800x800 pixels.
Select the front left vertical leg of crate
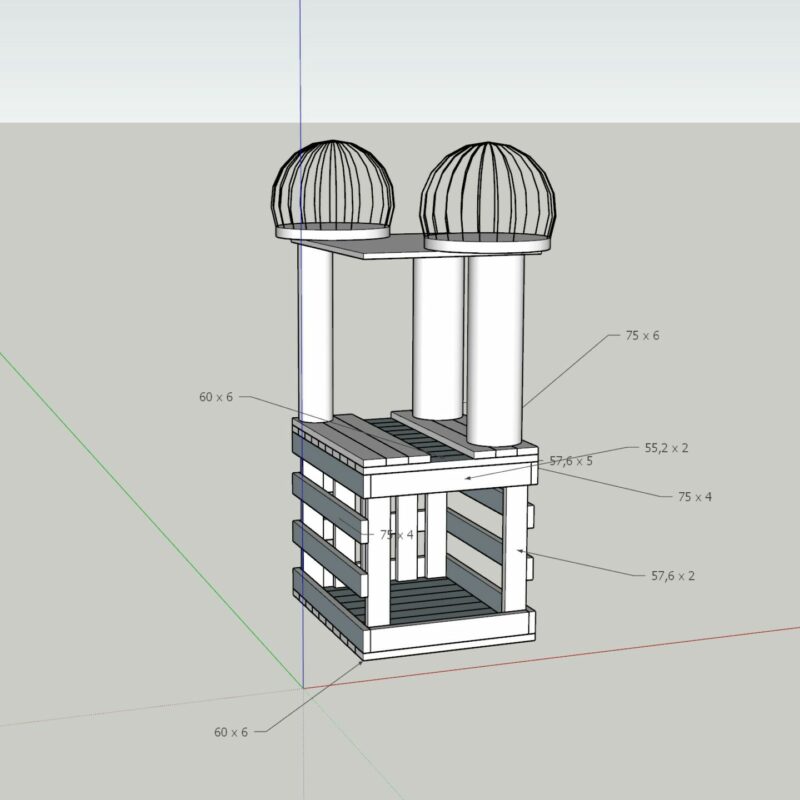point(378,561)
